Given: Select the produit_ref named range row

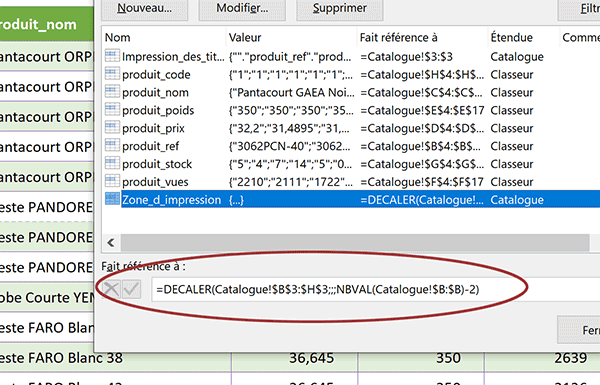Looking at the screenshot, I should 351,146.
